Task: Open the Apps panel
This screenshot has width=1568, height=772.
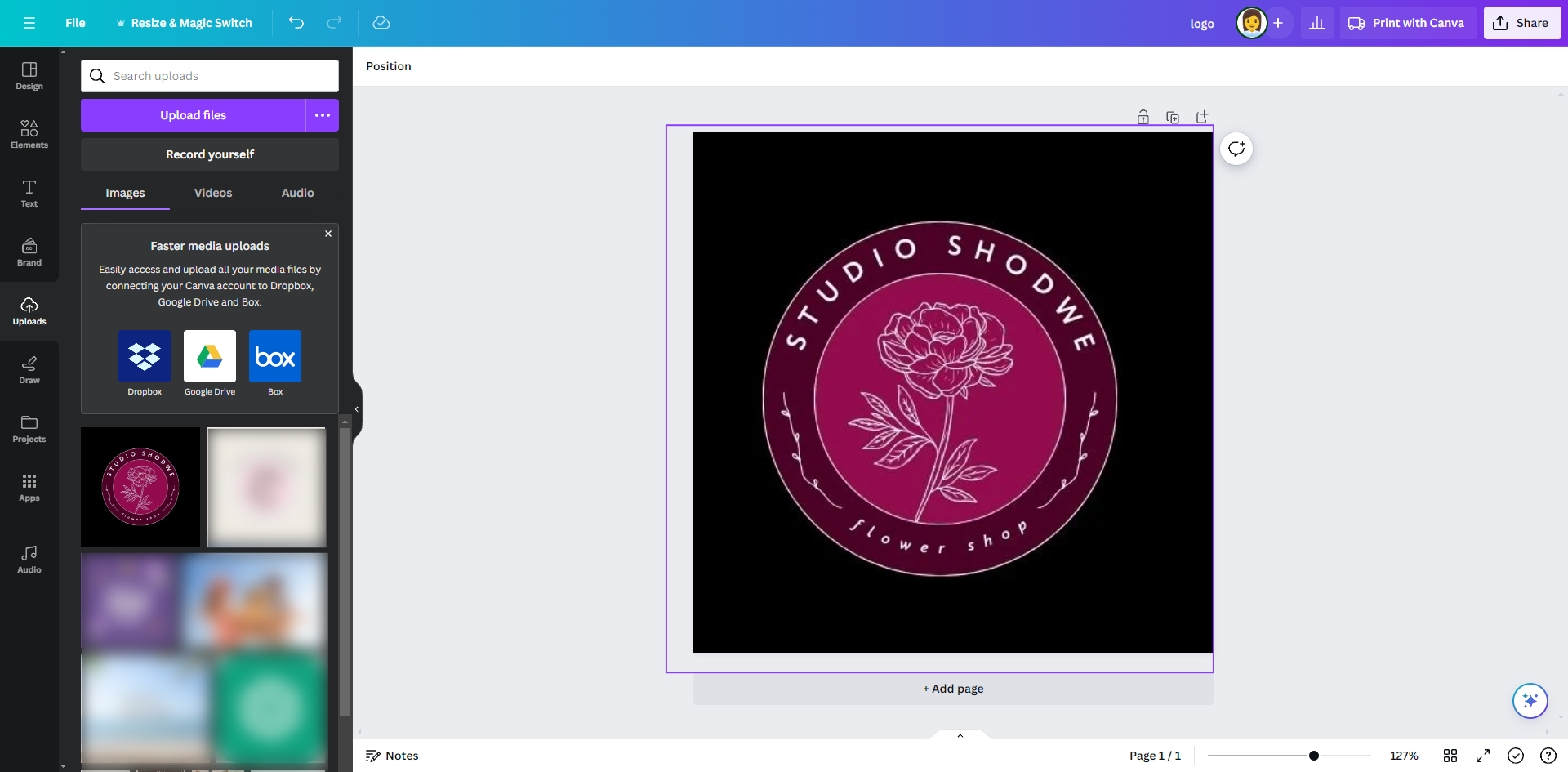Action: tap(29, 488)
